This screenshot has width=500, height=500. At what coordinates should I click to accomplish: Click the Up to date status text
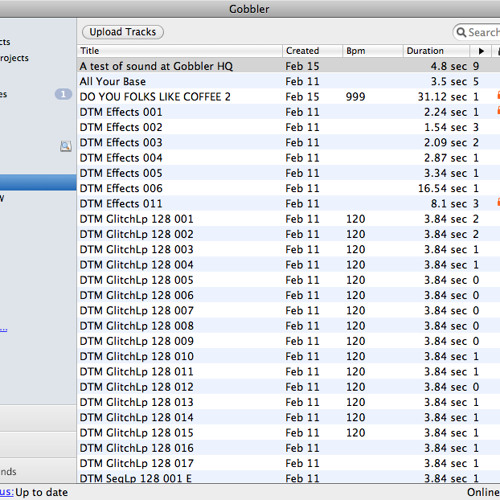[42, 492]
